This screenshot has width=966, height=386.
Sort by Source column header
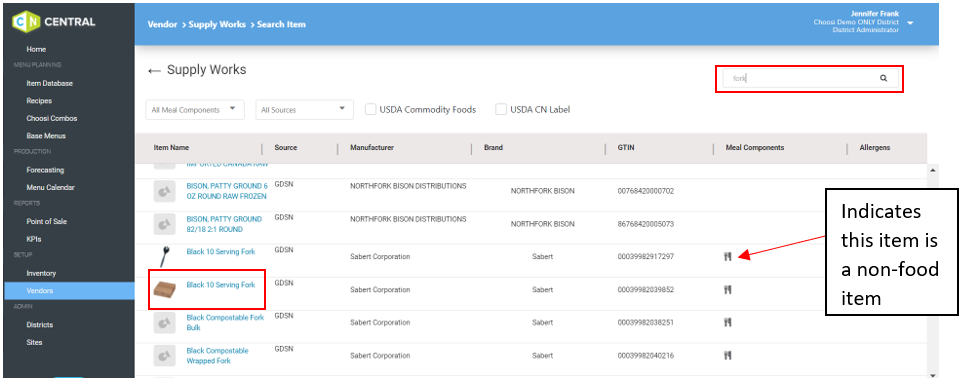click(x=286, y=148)
